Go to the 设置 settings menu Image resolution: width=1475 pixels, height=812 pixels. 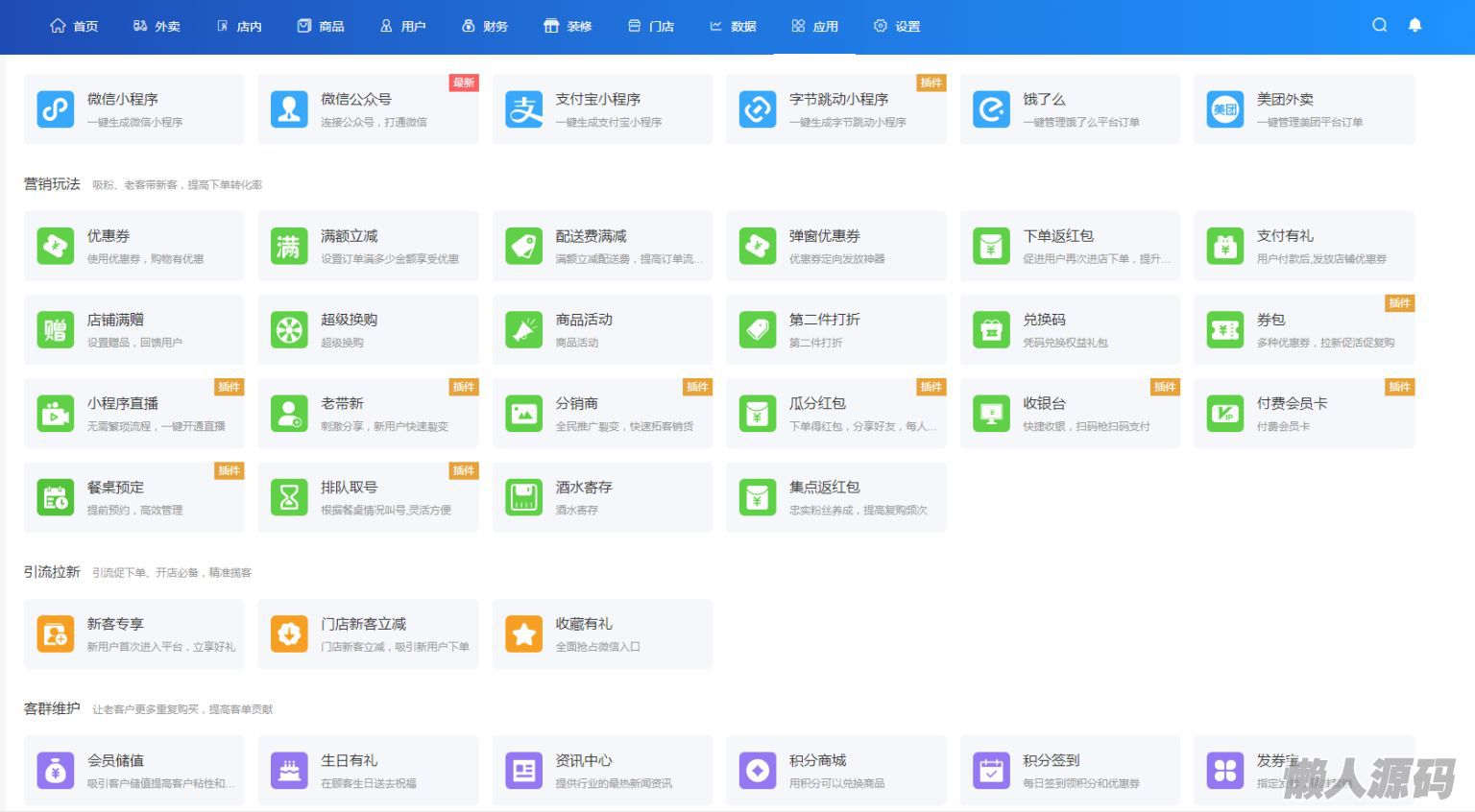(897, 26)
